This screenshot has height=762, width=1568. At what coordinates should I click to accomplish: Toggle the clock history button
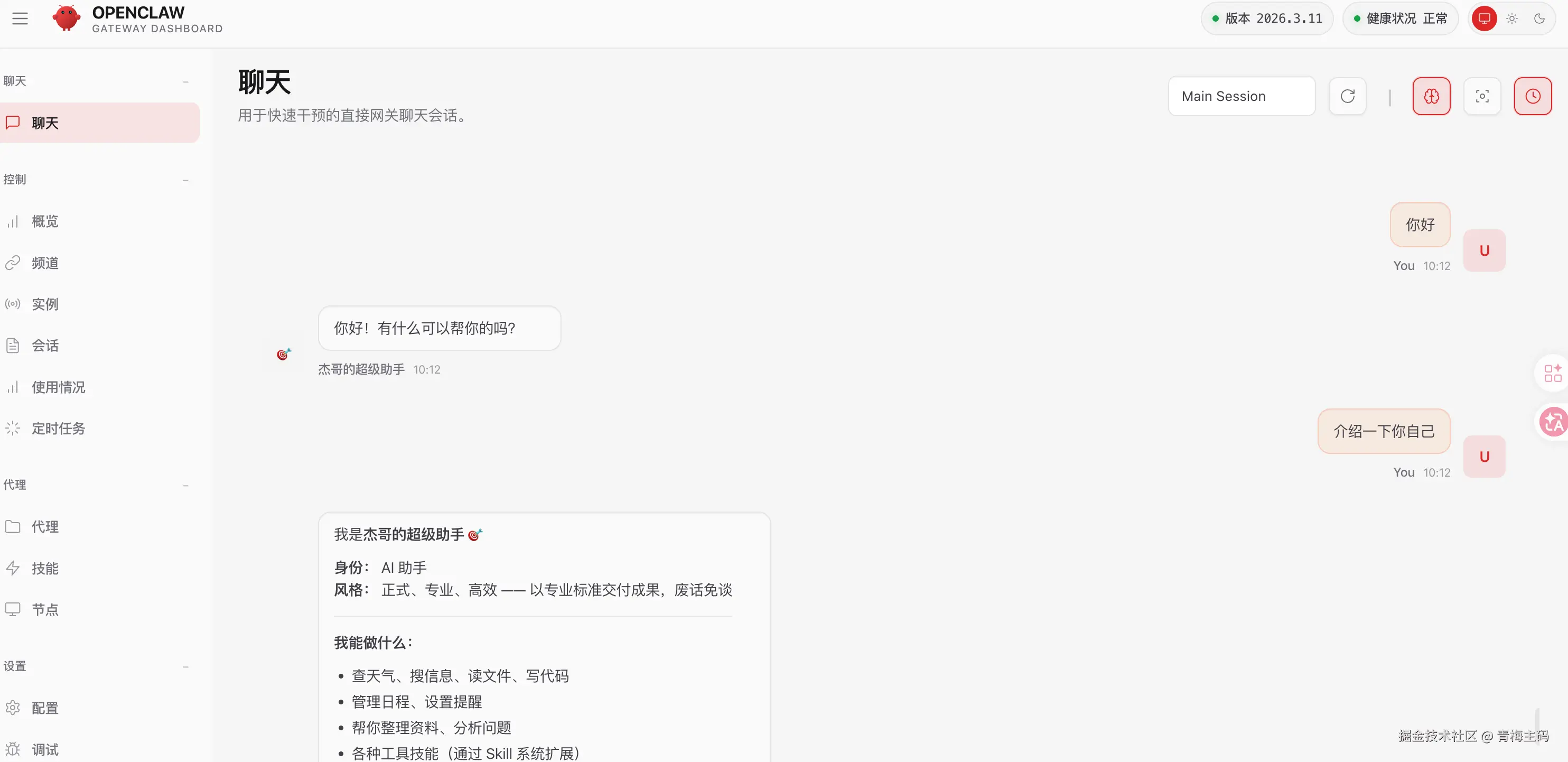pyautogui.click(x=1533, y=96)
